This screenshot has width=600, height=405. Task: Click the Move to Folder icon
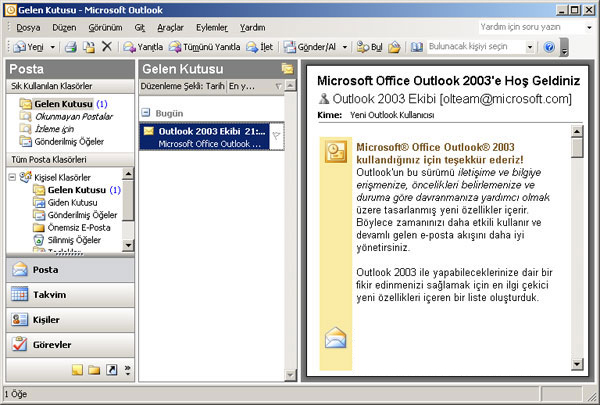point(89,47)
